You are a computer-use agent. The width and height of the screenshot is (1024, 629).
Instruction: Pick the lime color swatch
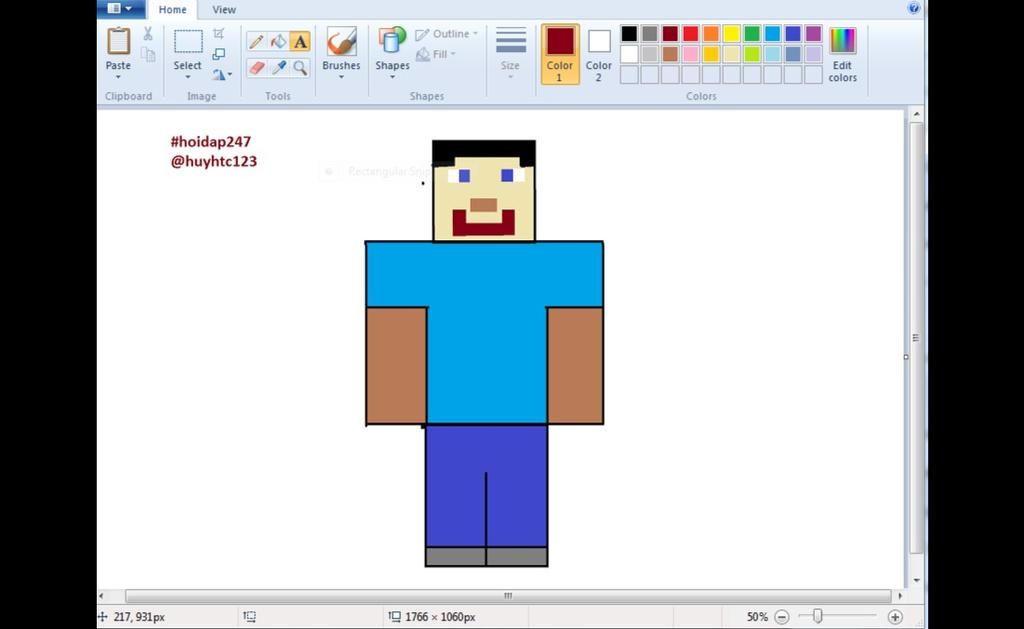pos(752,54)
